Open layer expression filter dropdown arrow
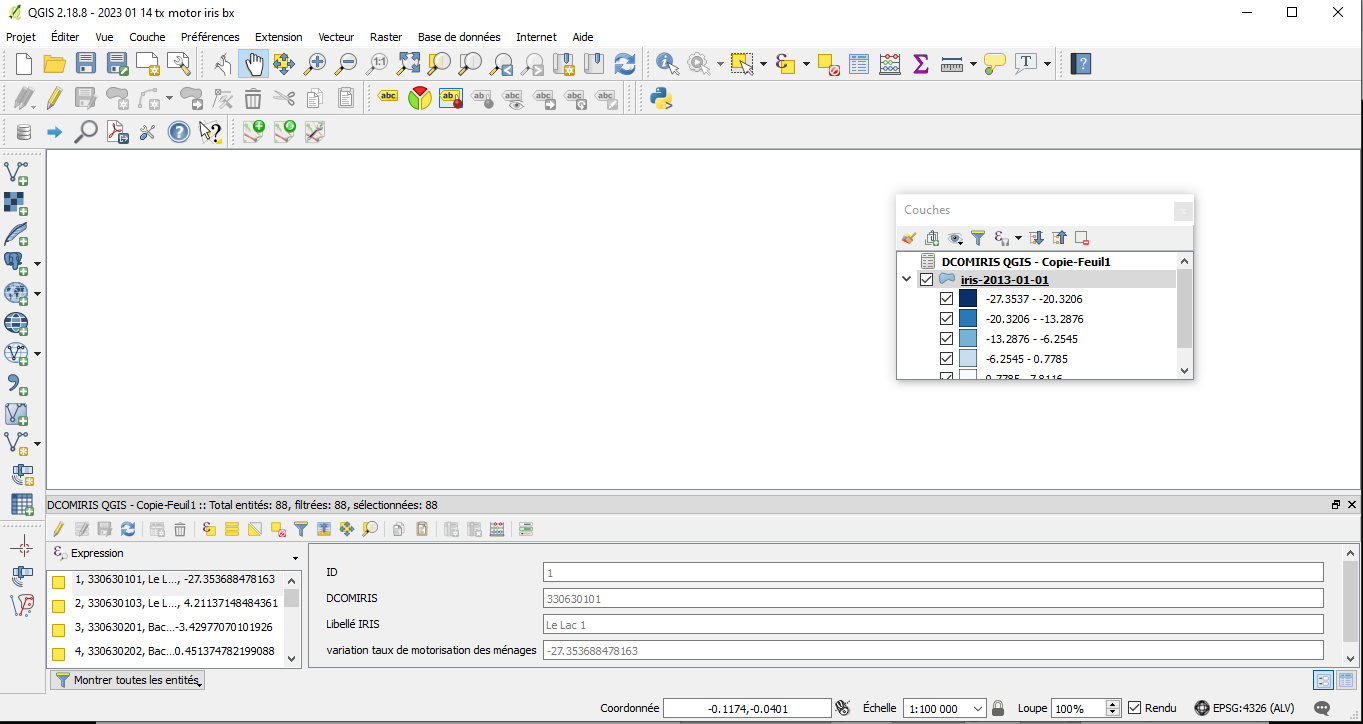The image size is (1363, 724). pos(1018,238)
